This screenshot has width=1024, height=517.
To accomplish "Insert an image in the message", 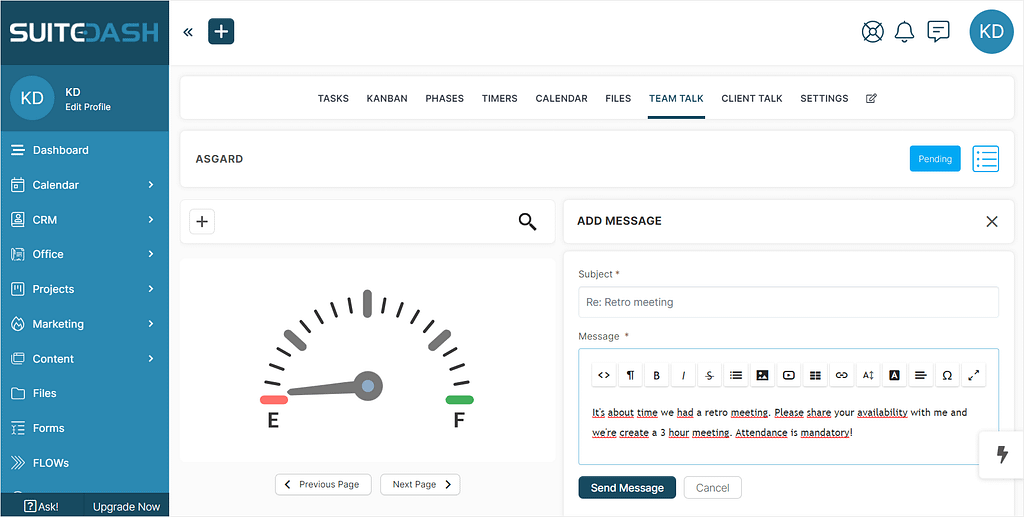I will 762,375.
